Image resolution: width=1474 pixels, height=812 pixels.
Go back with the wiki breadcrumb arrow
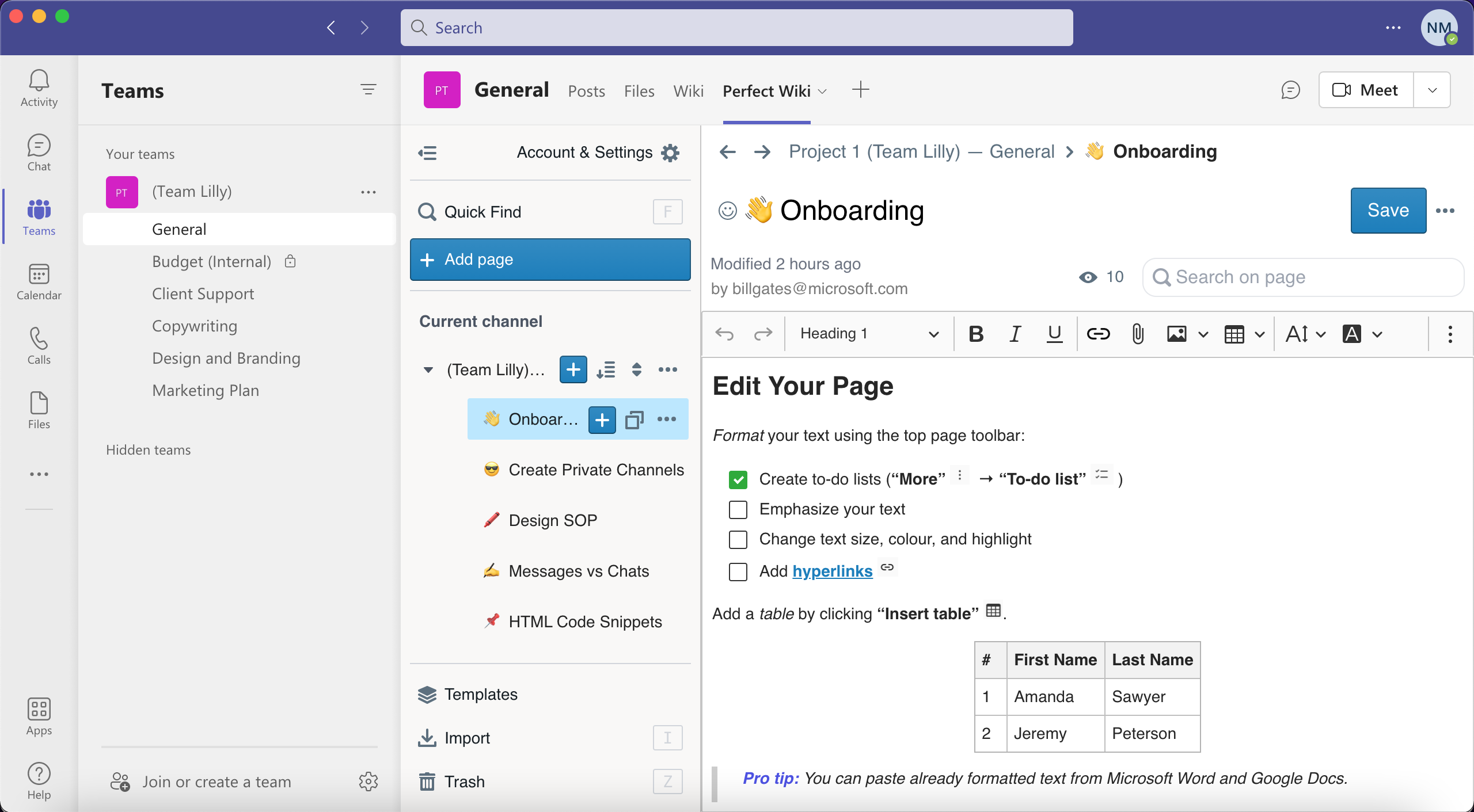[x=727, y=152]
